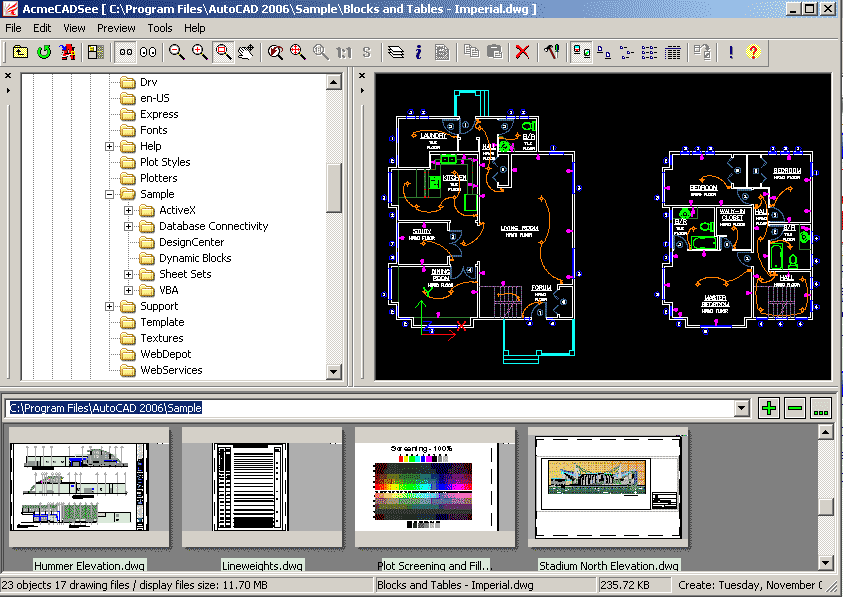843x597 pixels.
Task: Click the green plus button beside path
Action: pos(769,408)
